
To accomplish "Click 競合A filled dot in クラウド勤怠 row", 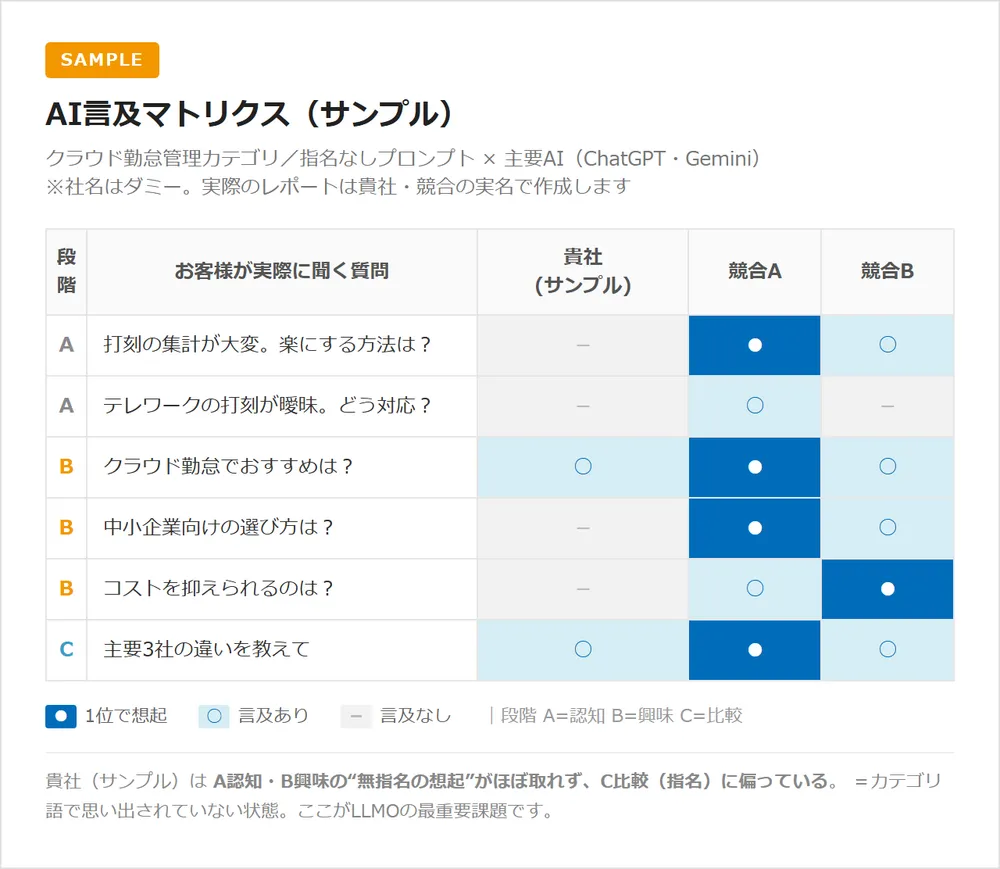I will pos(754,467).
